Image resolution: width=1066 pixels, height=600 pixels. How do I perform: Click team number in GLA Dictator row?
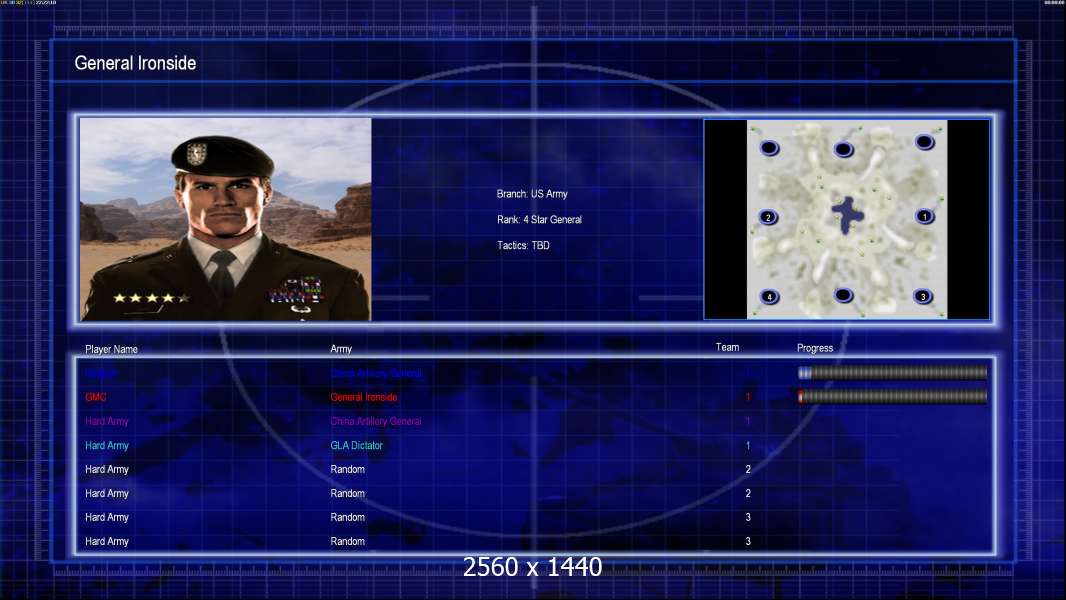click(x=748, y=445)
